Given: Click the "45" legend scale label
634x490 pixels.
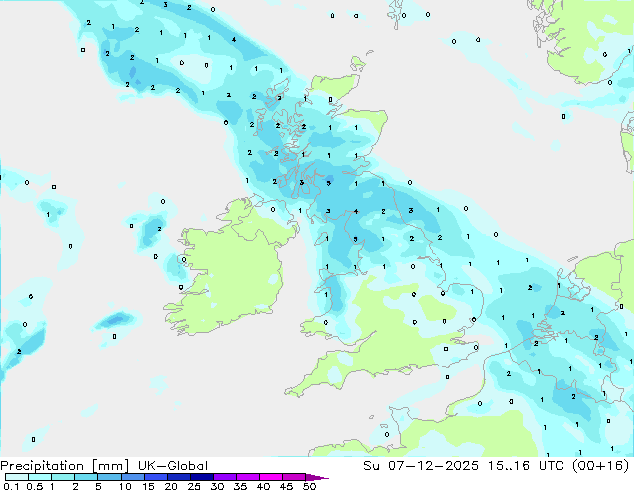Looking at the screenshot, I should click(286, 486).
